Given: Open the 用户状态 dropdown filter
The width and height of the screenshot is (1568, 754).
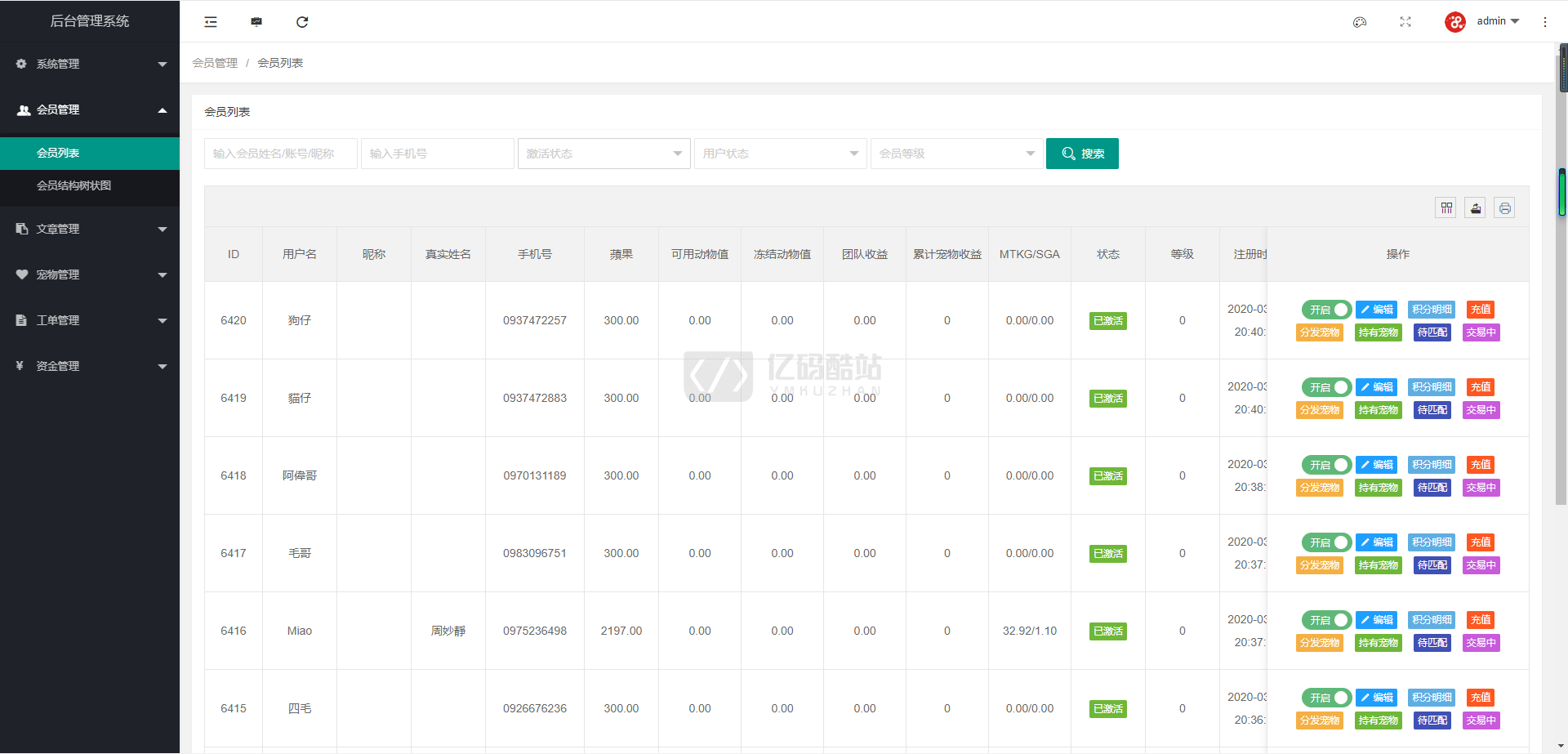Looking at the screenshot, I should click(x=781, y=154).
